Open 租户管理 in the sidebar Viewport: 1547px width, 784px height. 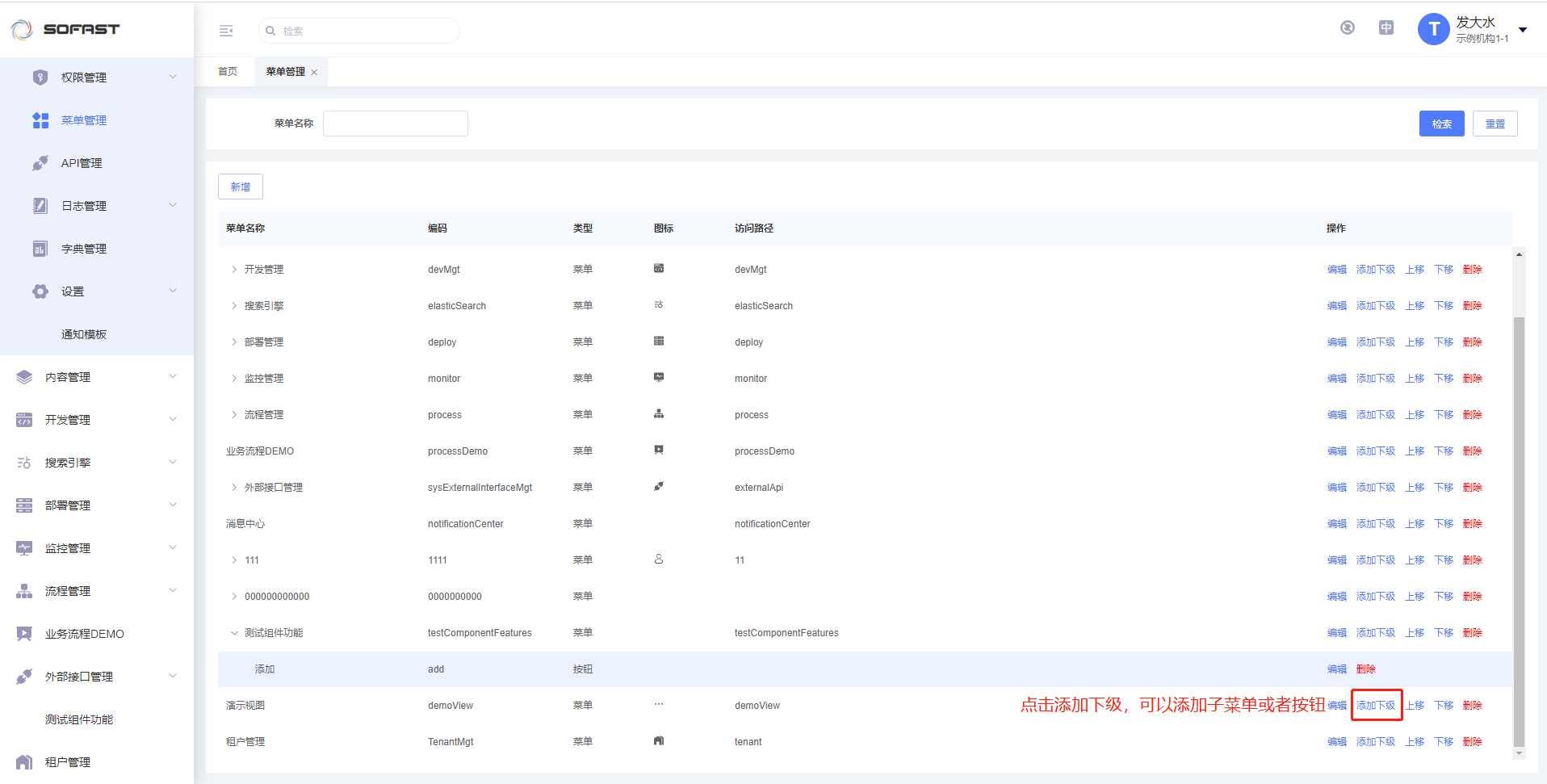[68, 762]
